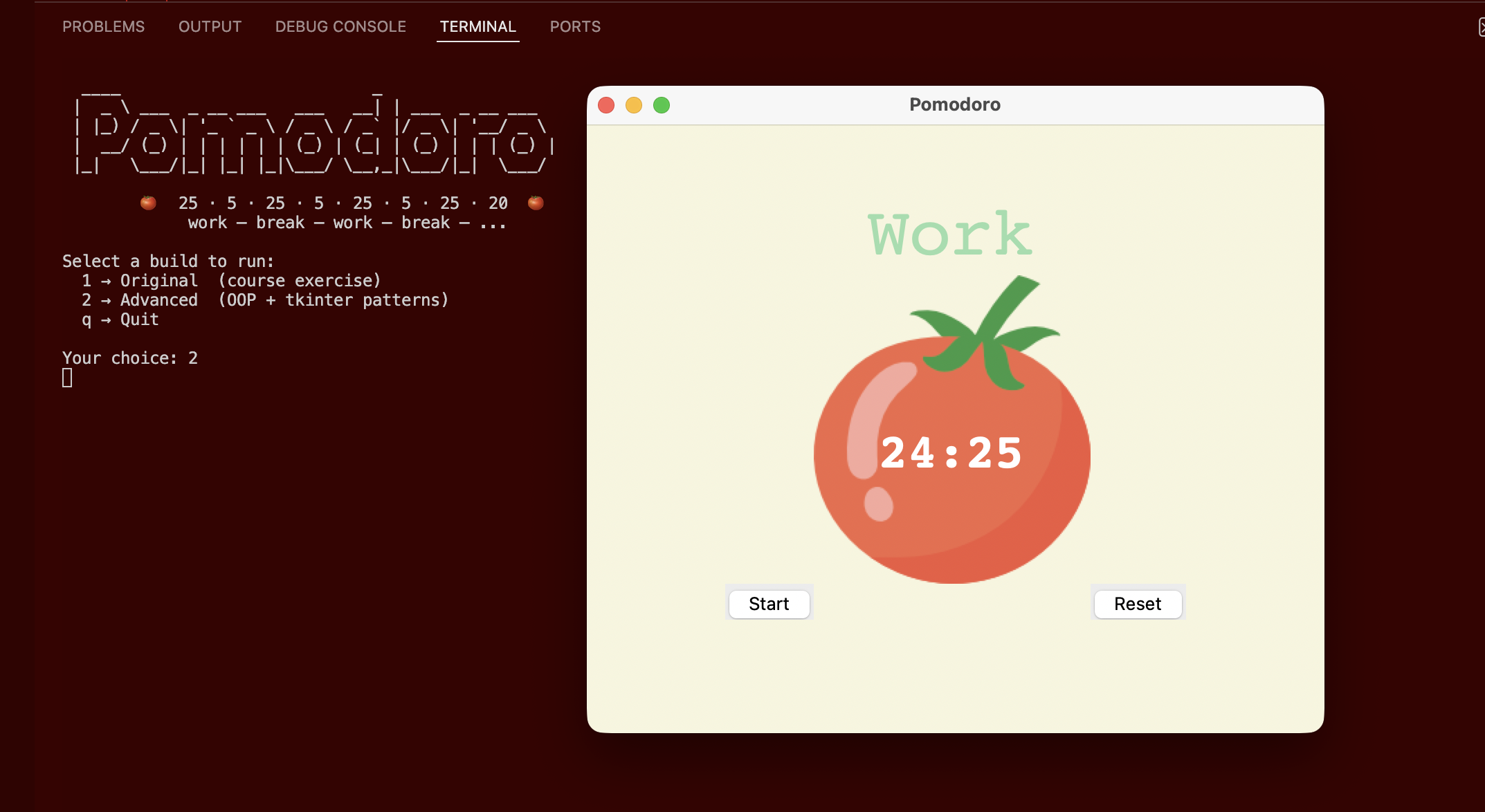Click the 'work — break — work — break' line
This screenshot has width=1485, height=812.
coord(347,223)
